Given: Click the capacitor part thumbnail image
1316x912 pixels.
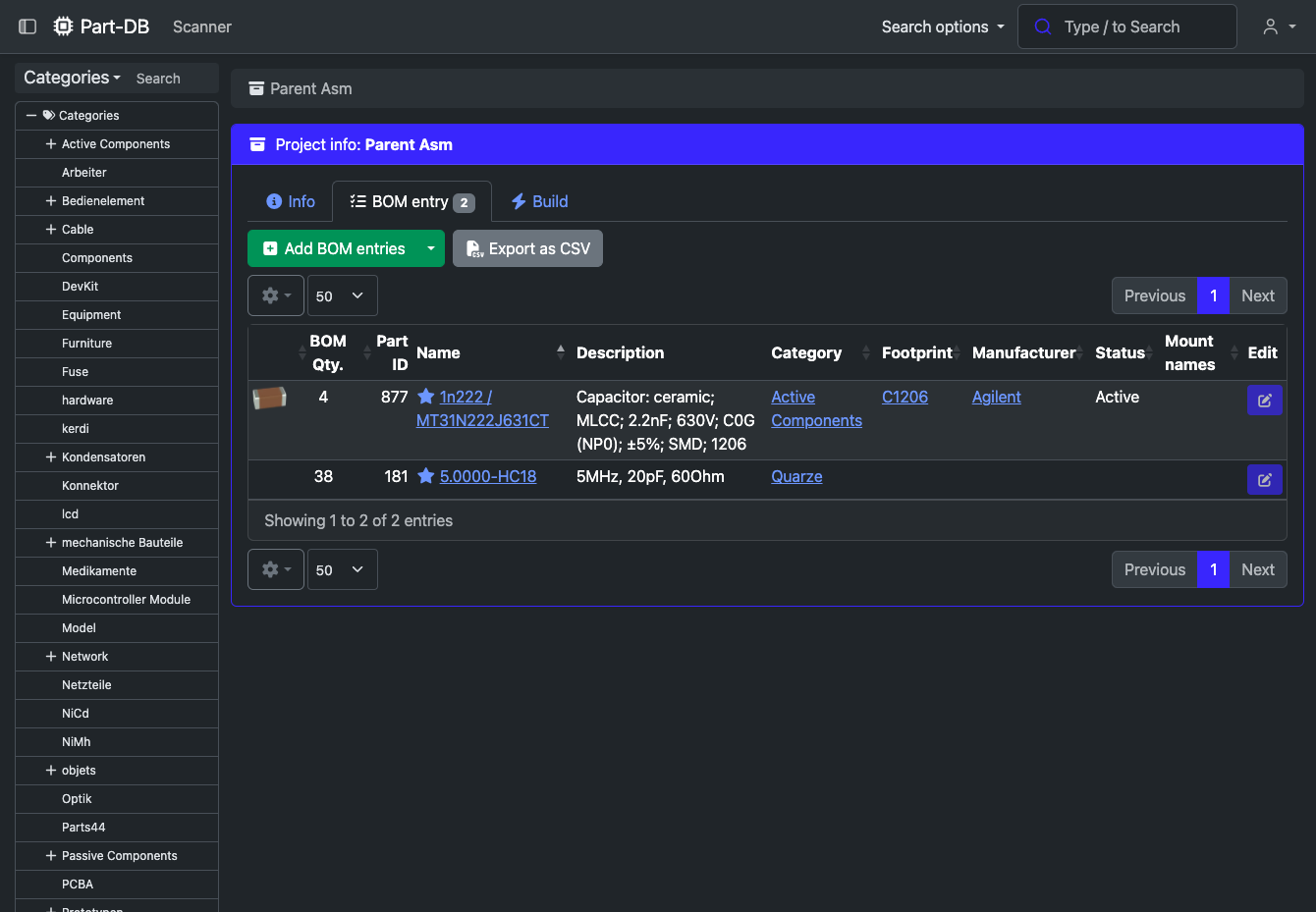Looking at the screenshot, I should click(x=270, y=398).
